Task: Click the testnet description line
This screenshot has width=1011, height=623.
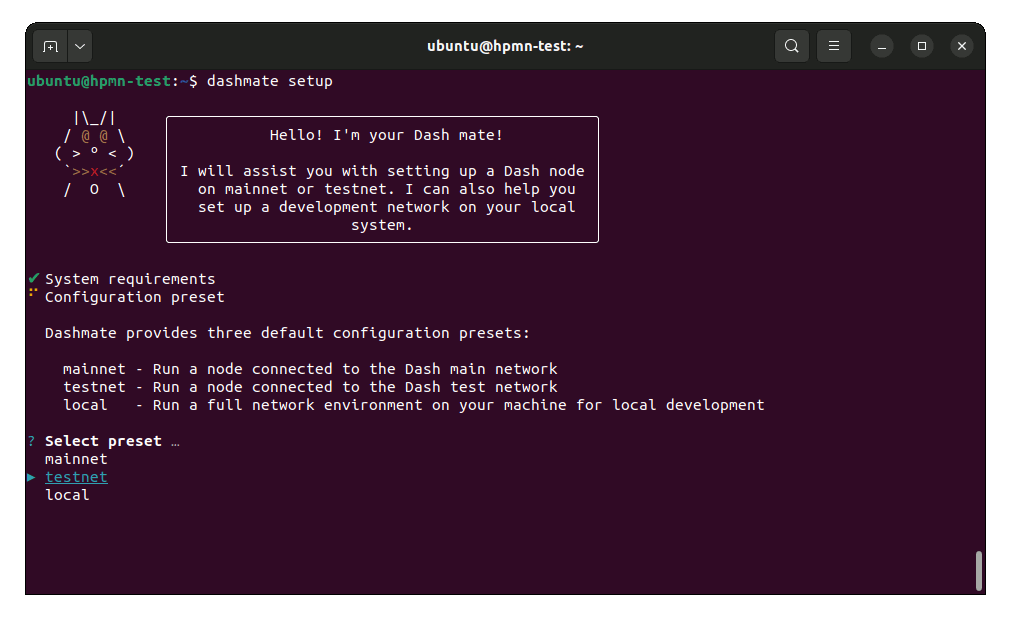Action: (310, 387)
